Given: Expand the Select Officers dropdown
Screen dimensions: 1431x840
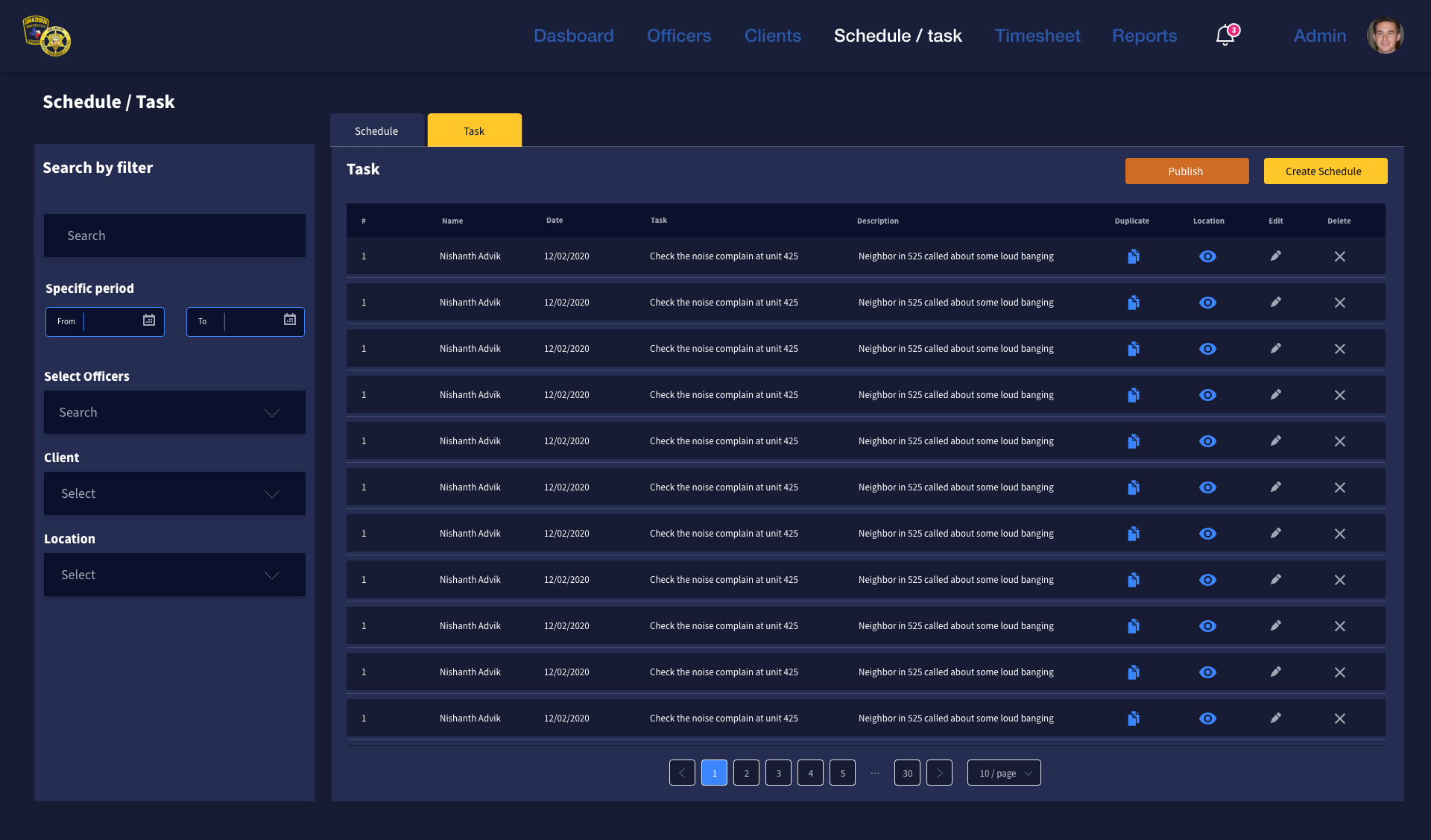Looking at the screenshot, I should 174,412.
